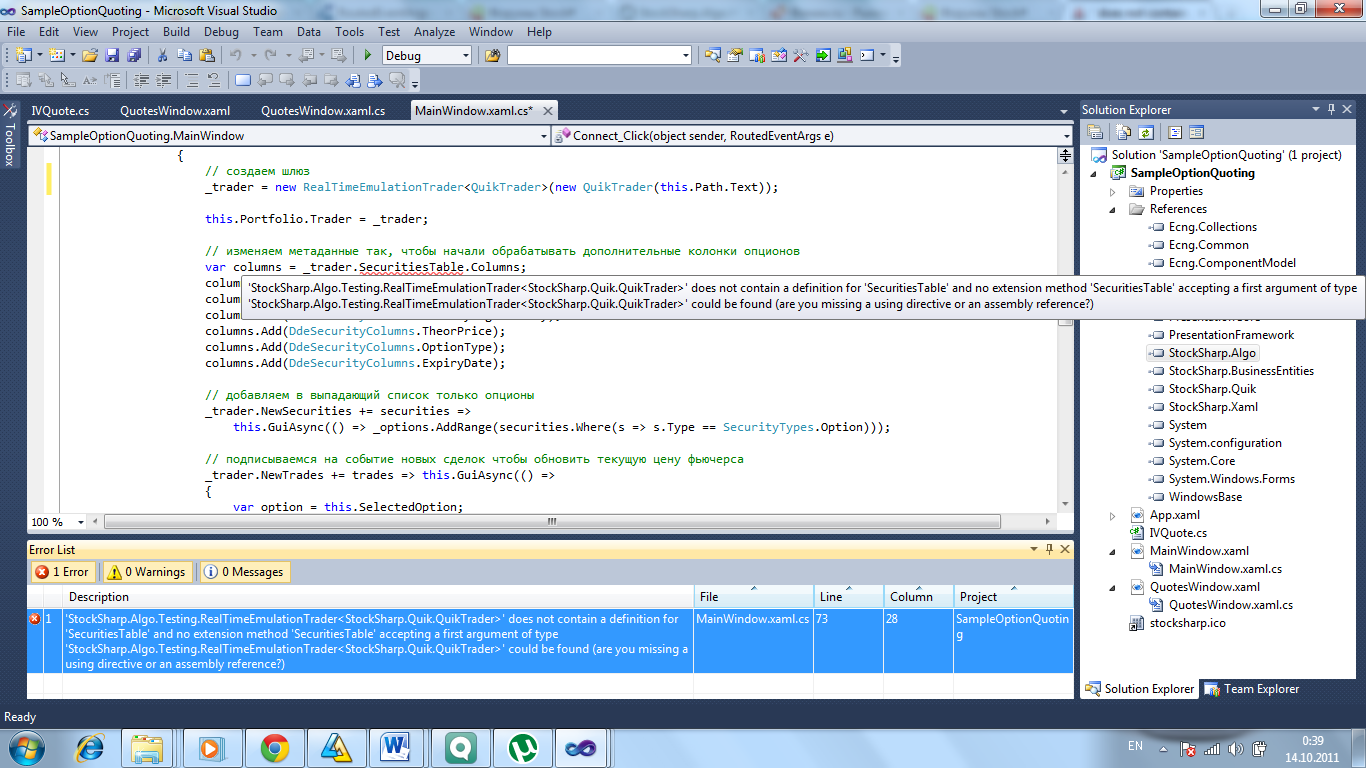Sort error list by Project column

coord(1013,596)
